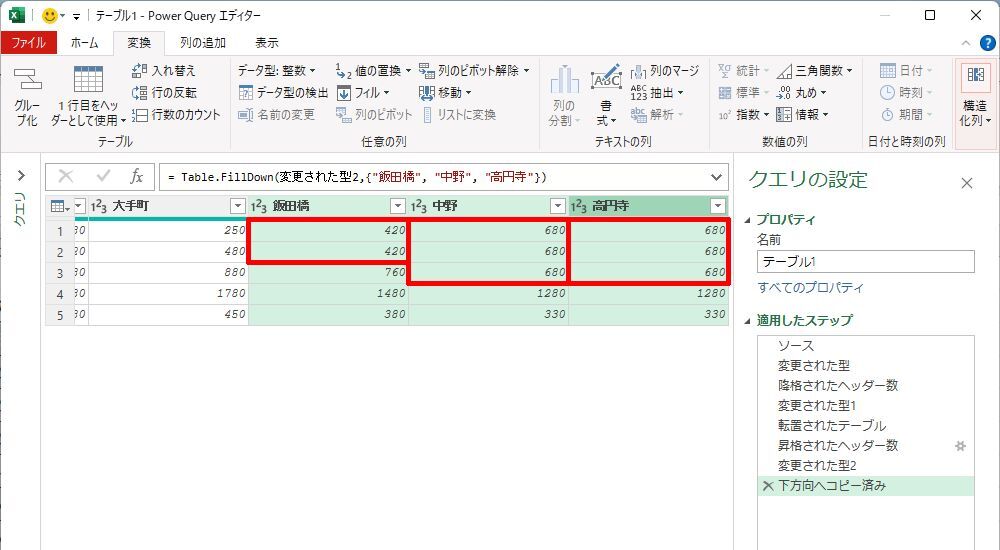Expand the クエリ pane on the left

tap(20, 177)
